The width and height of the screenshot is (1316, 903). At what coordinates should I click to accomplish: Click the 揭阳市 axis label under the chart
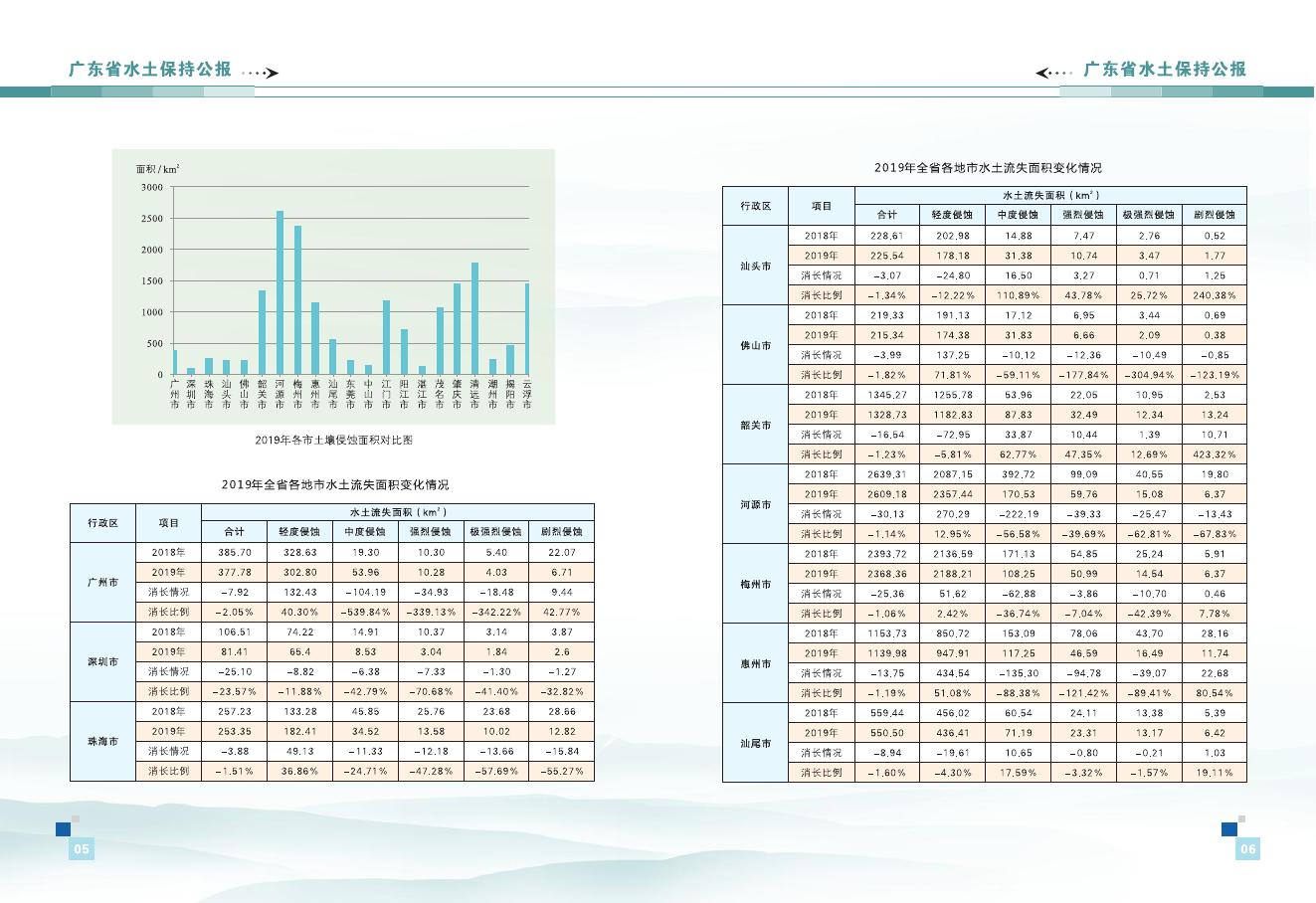coord(510,394)
